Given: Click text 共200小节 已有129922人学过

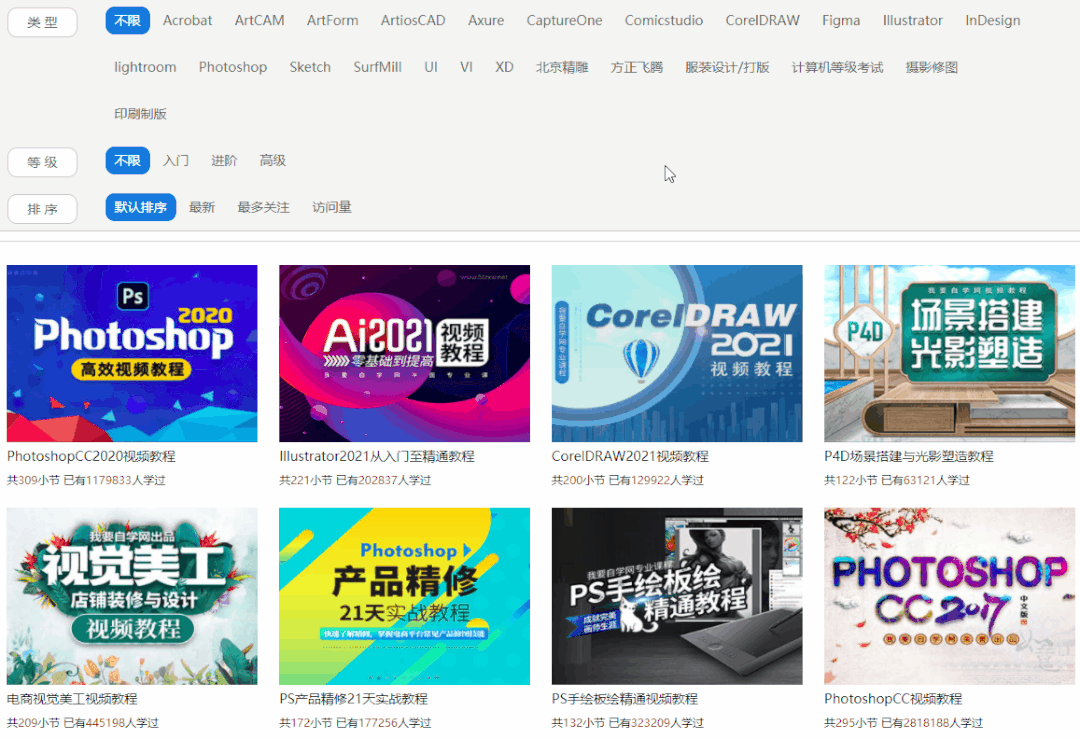Looking at the screenshot, I should click(627, 480).
